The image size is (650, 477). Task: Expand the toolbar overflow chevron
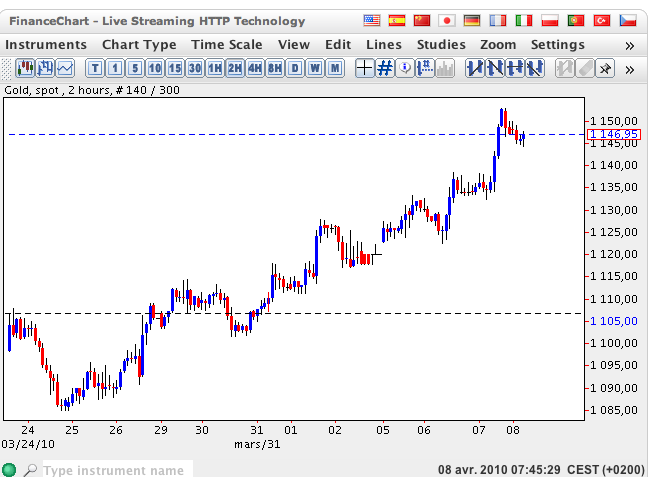pyautogui.click(x=629, y=69)
